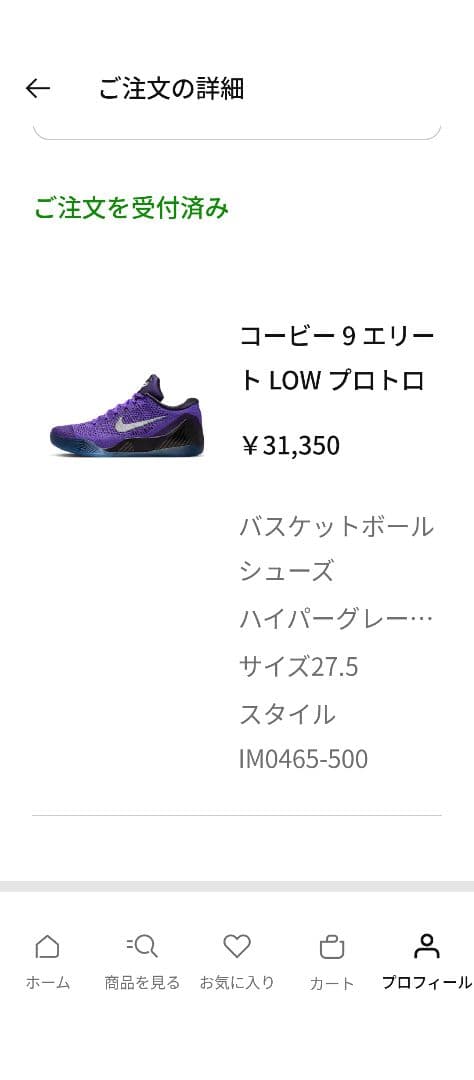
Task: Tap the ご注文を受付済み order status
Action: click(x=131, y=208)
